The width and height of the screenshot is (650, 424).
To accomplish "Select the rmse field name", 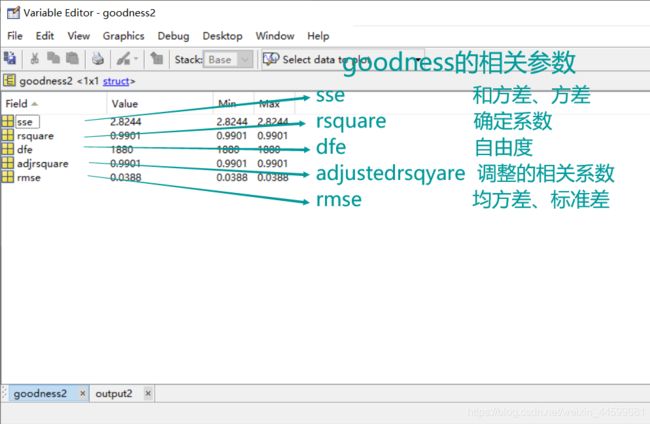I will 29,178.
